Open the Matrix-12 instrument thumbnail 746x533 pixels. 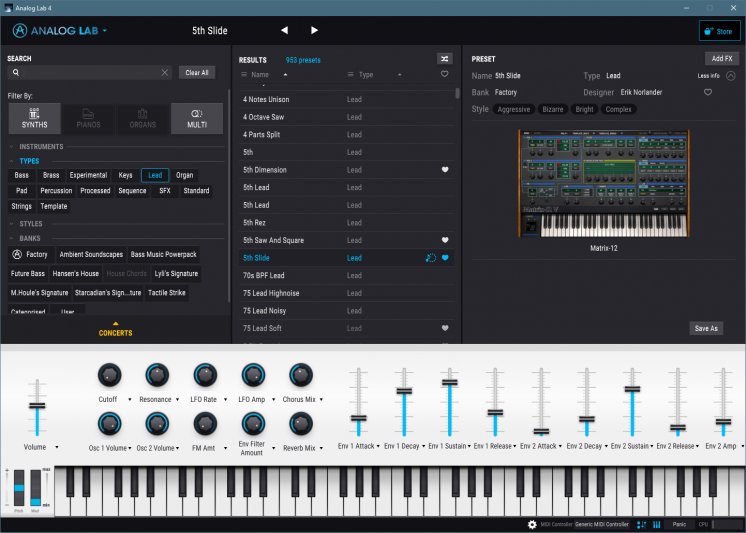tap(603, 184)
